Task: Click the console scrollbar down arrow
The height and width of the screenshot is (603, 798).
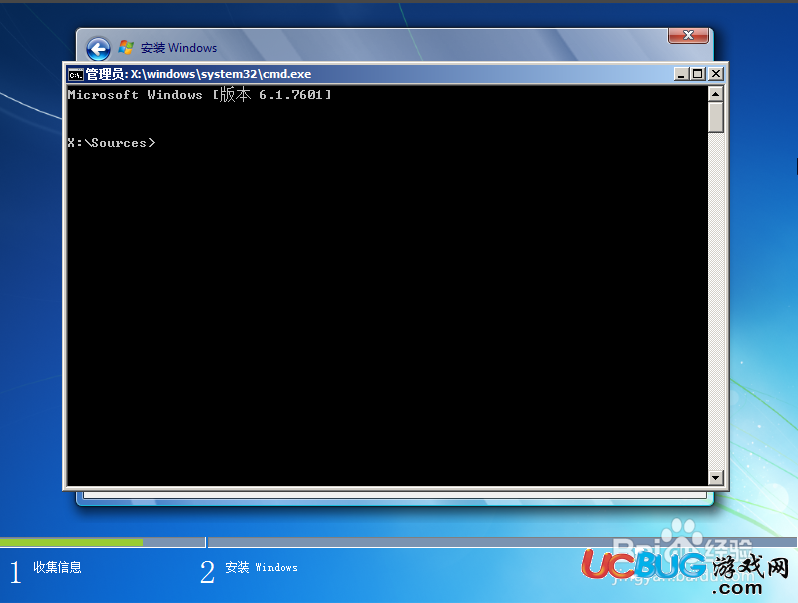Action: pos(716,477)
